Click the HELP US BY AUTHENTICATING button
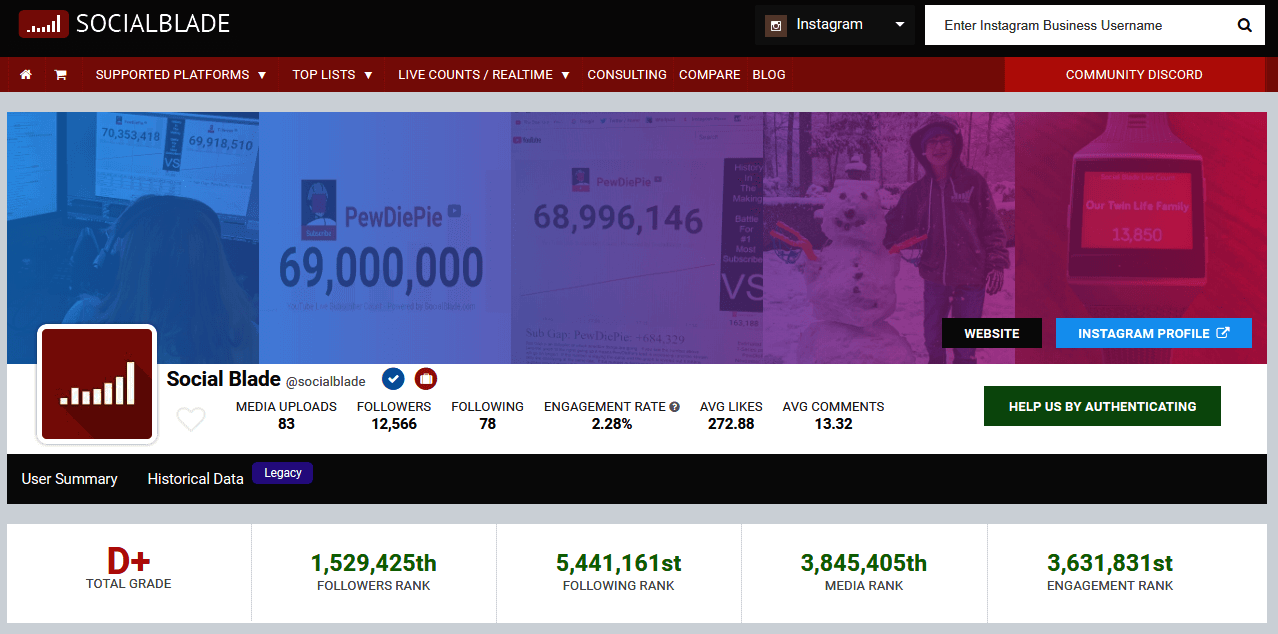This screenshot has height=634, width=1278. 1102,406
